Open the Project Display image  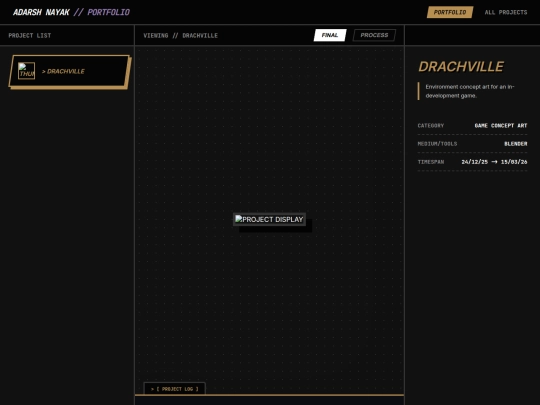pyautogui.click(x=269, y=219)
